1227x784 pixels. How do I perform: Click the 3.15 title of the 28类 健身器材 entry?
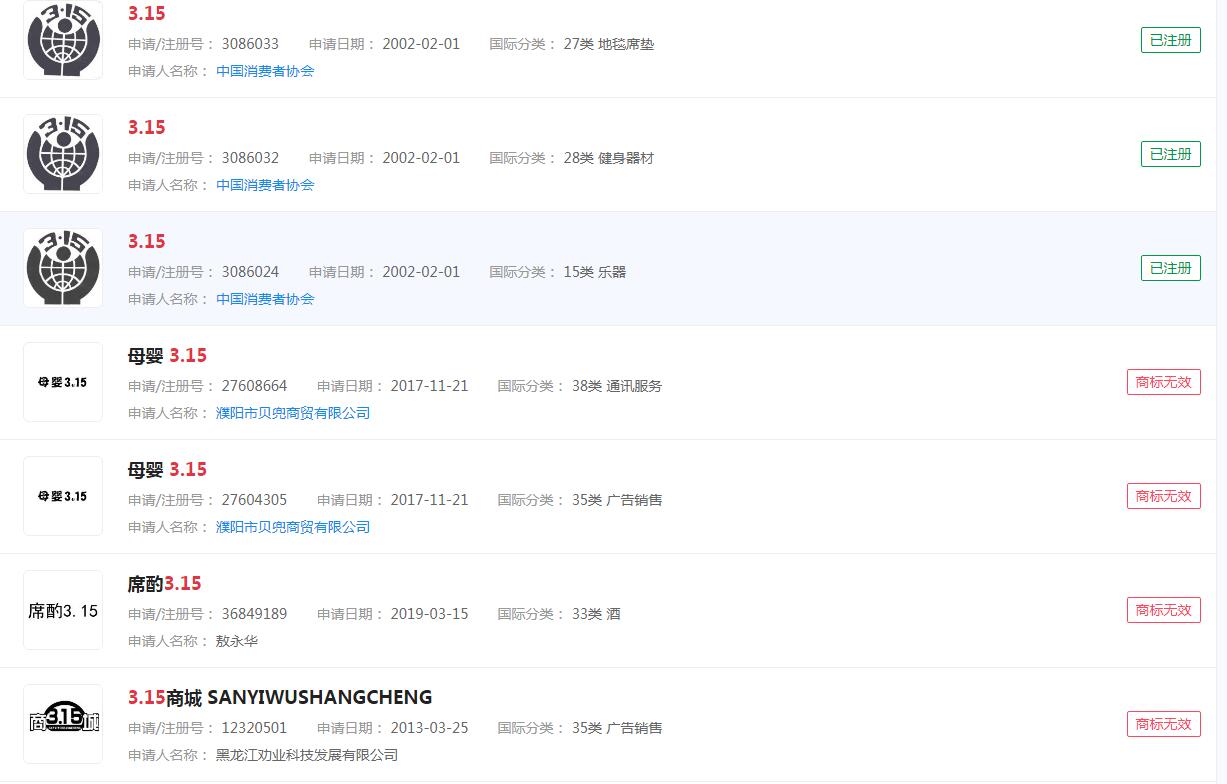(147, 128)
